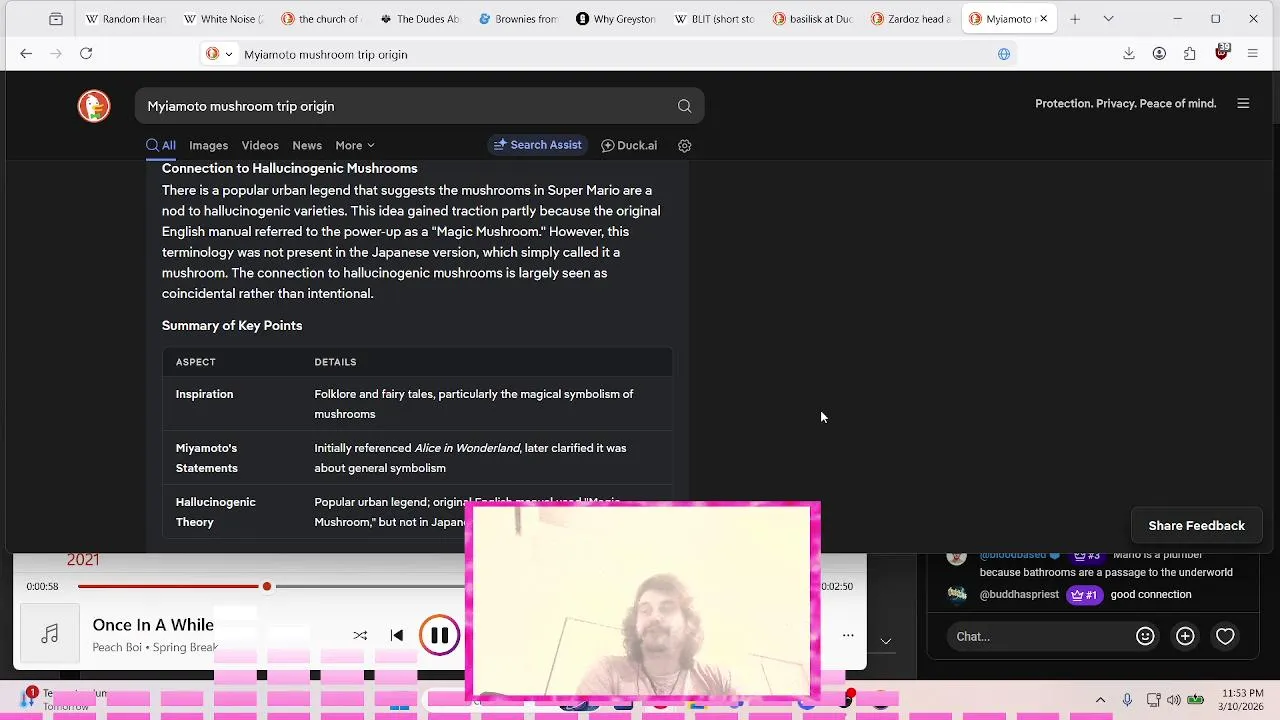Screen dimensions: 1280x720
Task: Switch to the basilisk at Duc browser tab
Action: point(812,19)
